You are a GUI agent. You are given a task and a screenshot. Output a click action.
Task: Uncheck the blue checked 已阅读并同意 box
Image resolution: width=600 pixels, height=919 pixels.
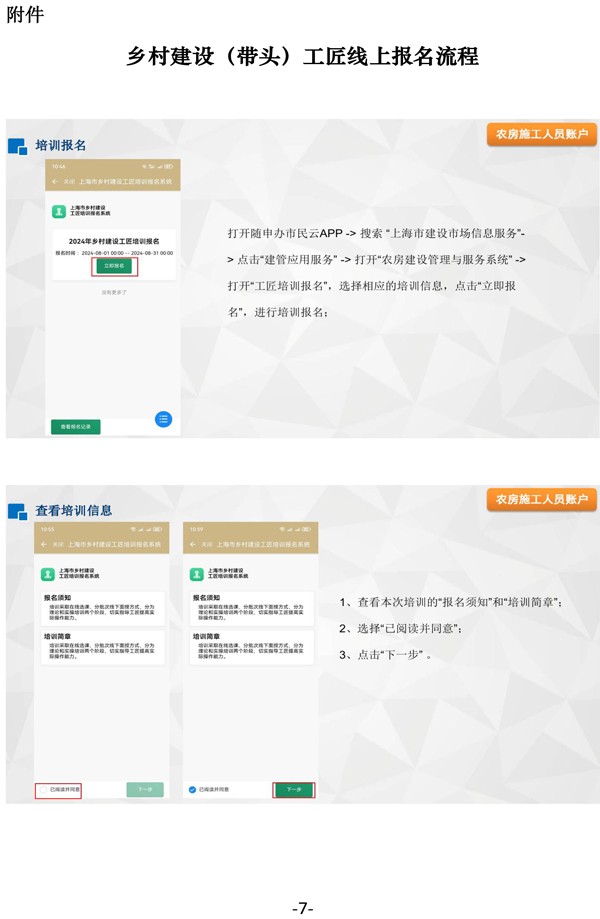tap(192, 789)
